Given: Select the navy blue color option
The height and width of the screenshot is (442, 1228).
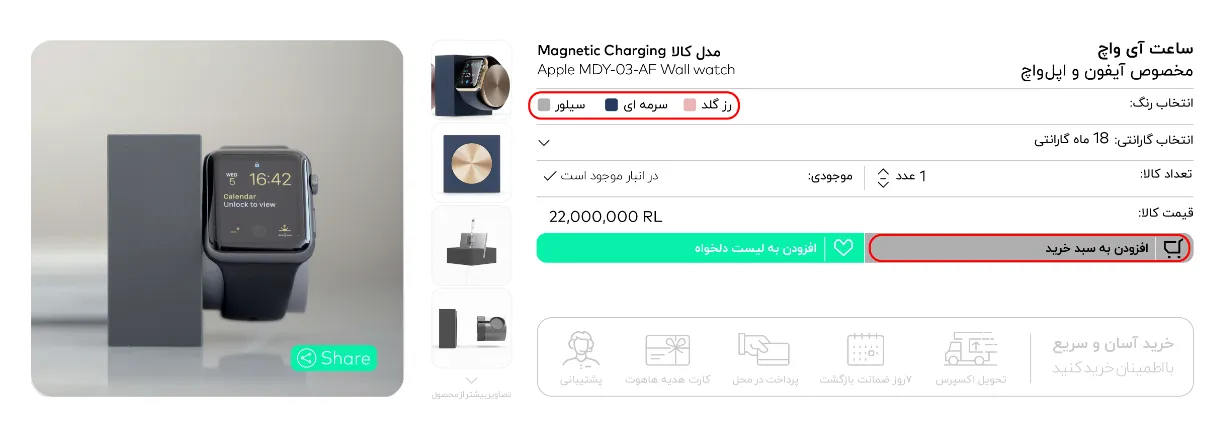Looking at the screenshot, I should tap(636, 105).
